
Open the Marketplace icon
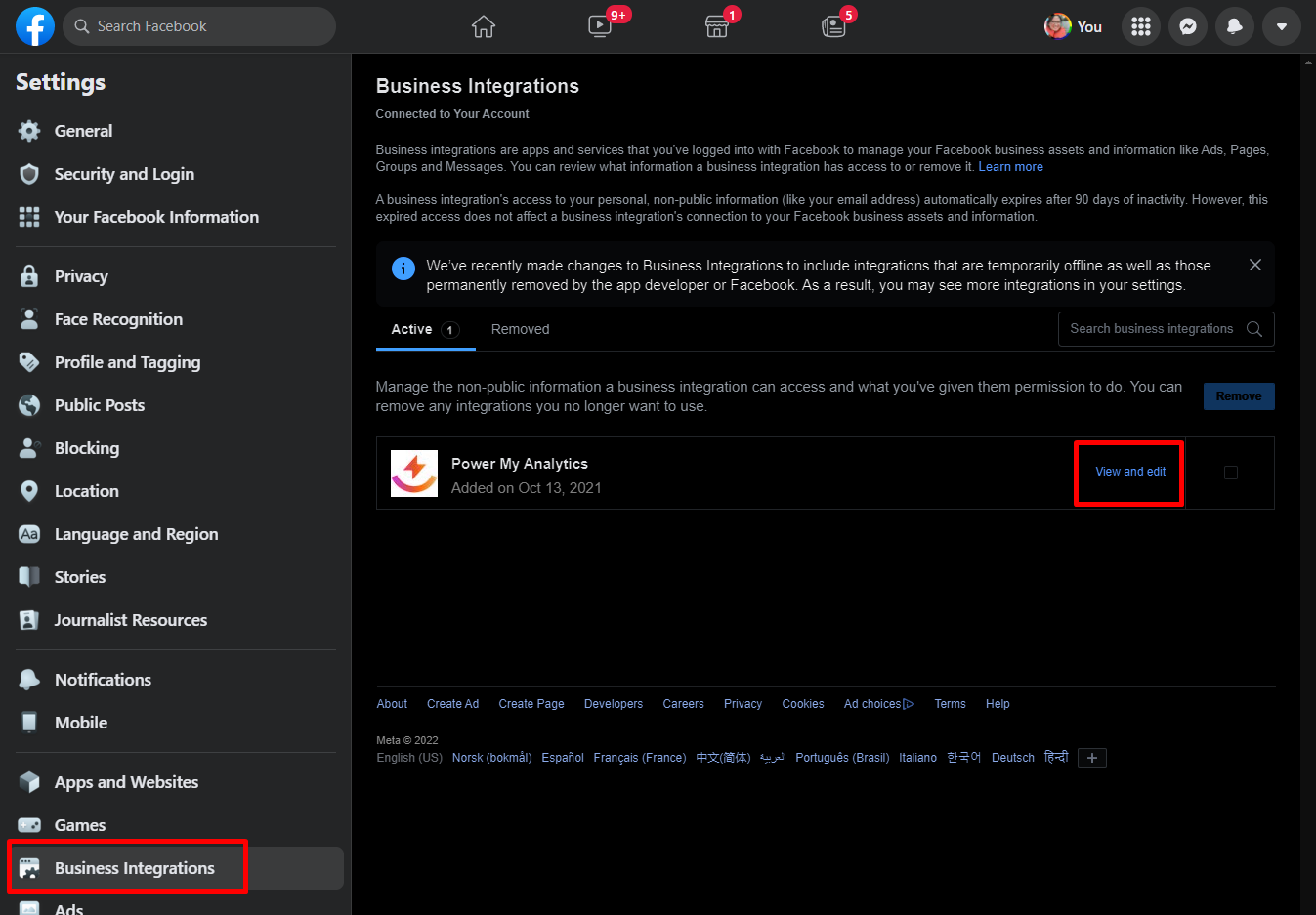717,26
